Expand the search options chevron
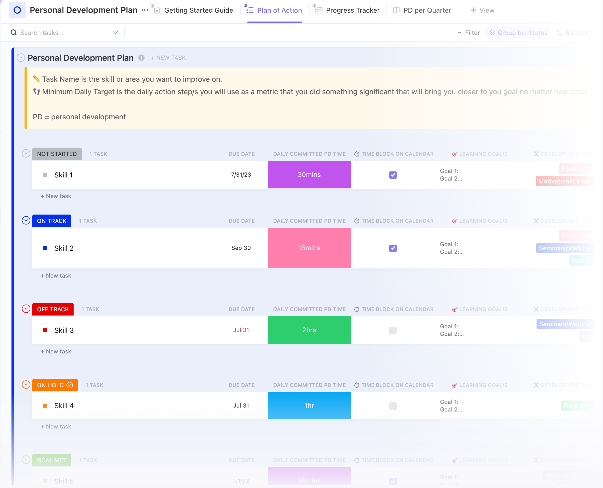 (115, 33)
